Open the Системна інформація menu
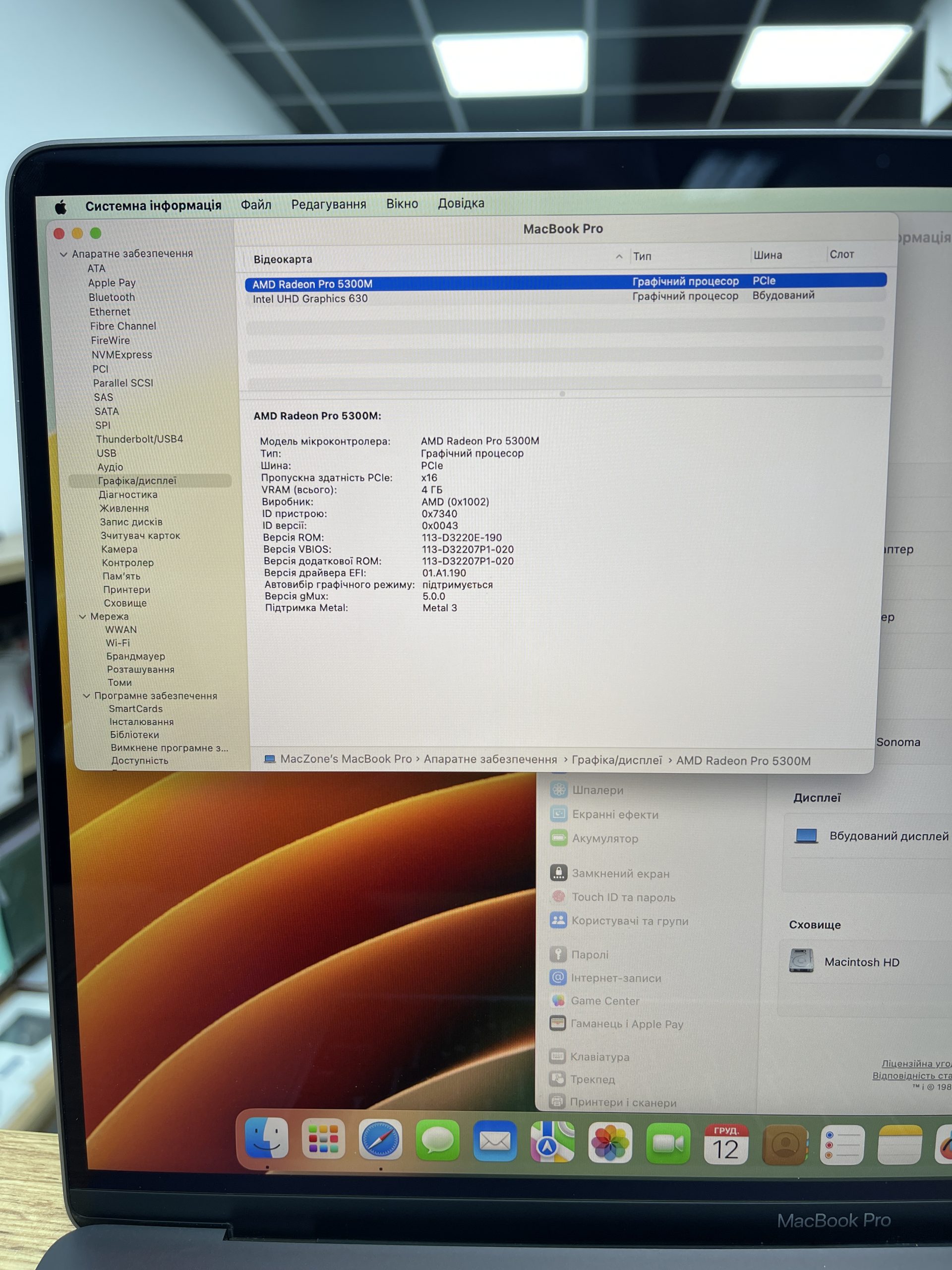 [x=153, y=205]
